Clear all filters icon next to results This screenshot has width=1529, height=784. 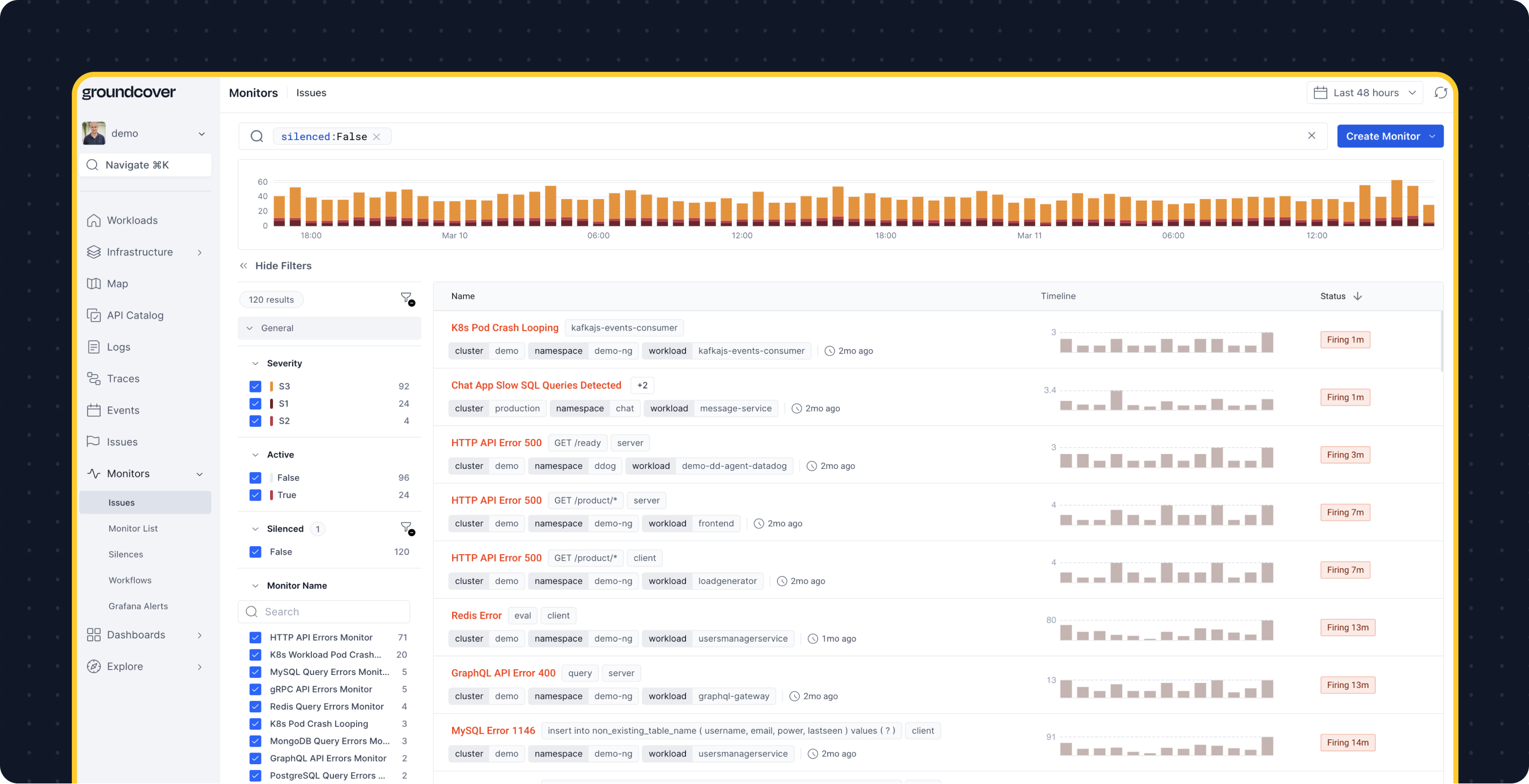[407, 299]
